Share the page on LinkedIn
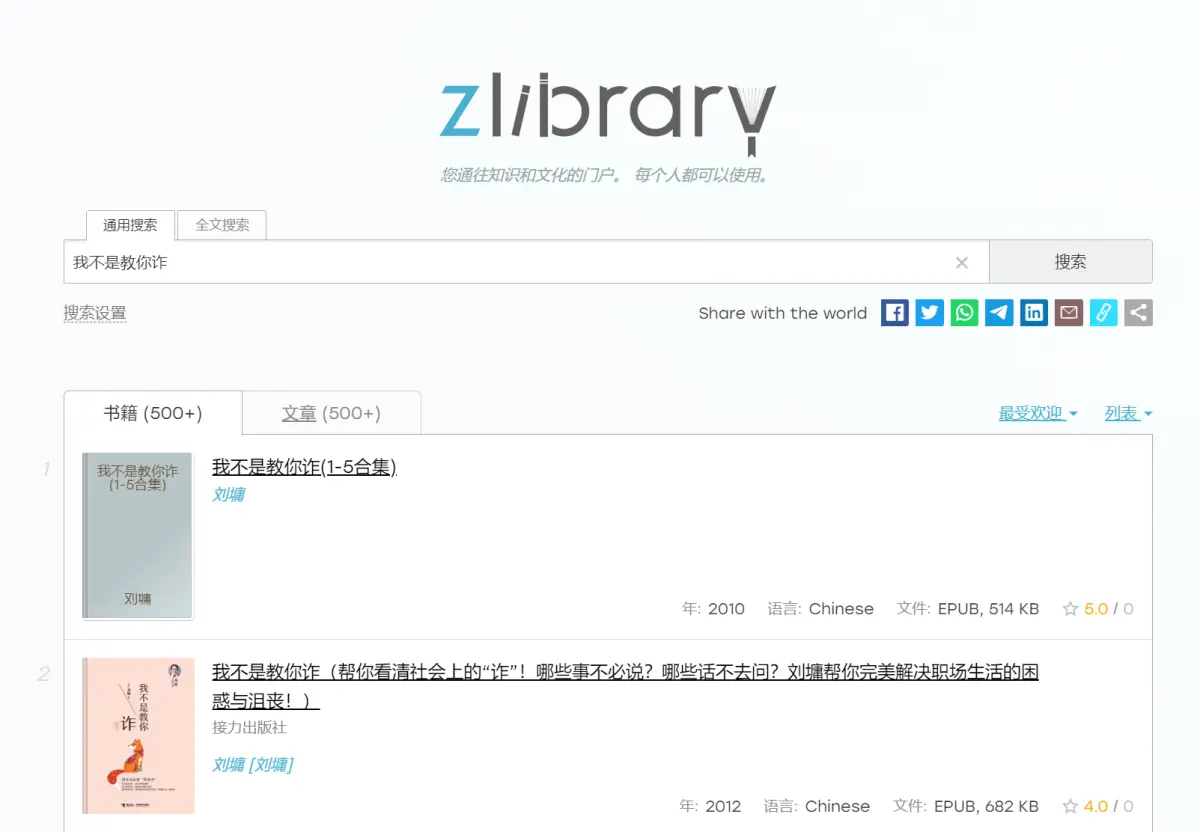 pos(1034,312)
